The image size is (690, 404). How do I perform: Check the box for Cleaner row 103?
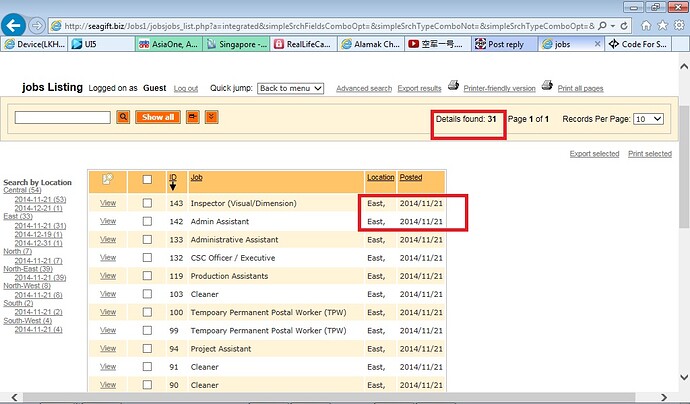147,294
